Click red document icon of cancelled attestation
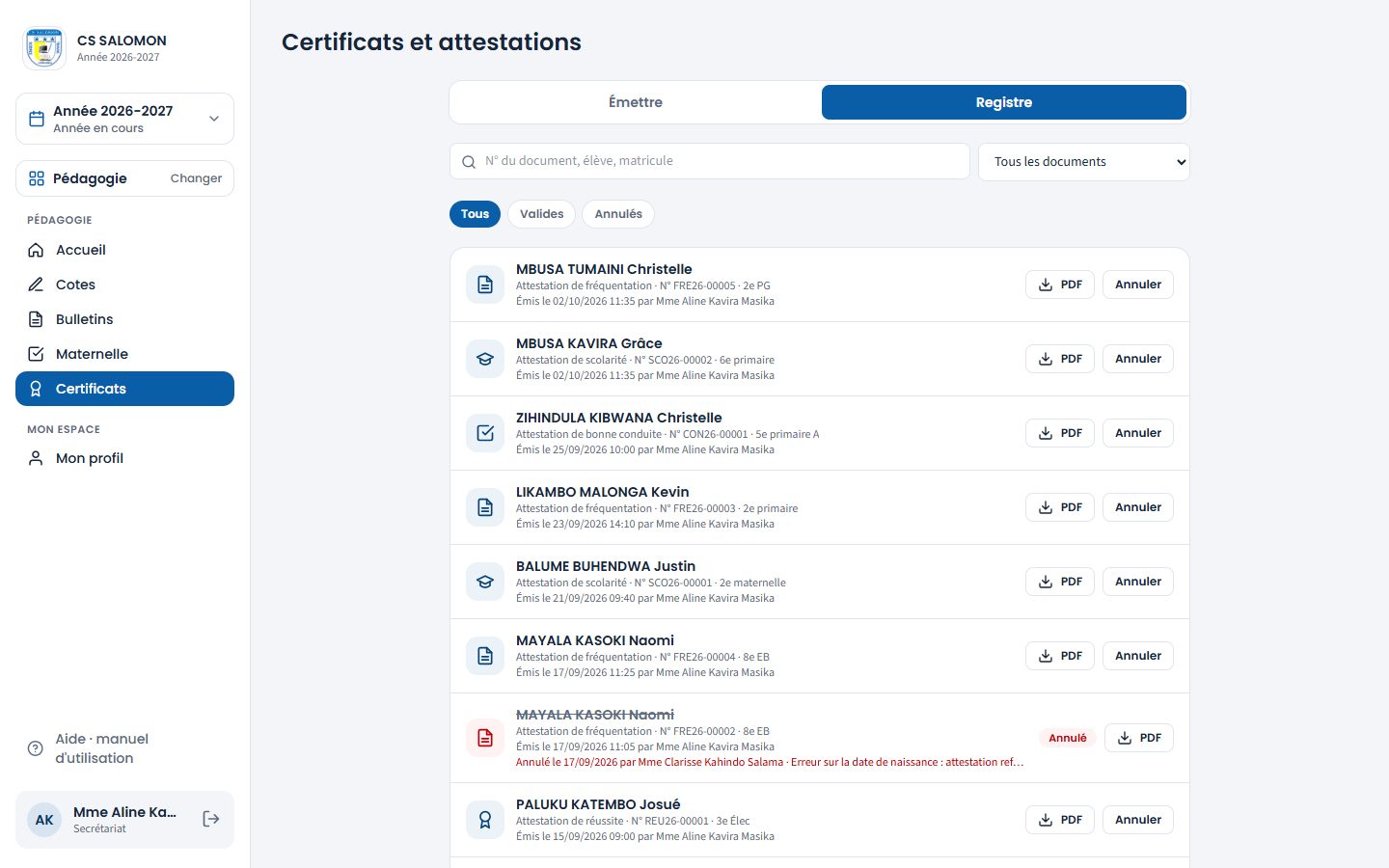 [485, 738]
